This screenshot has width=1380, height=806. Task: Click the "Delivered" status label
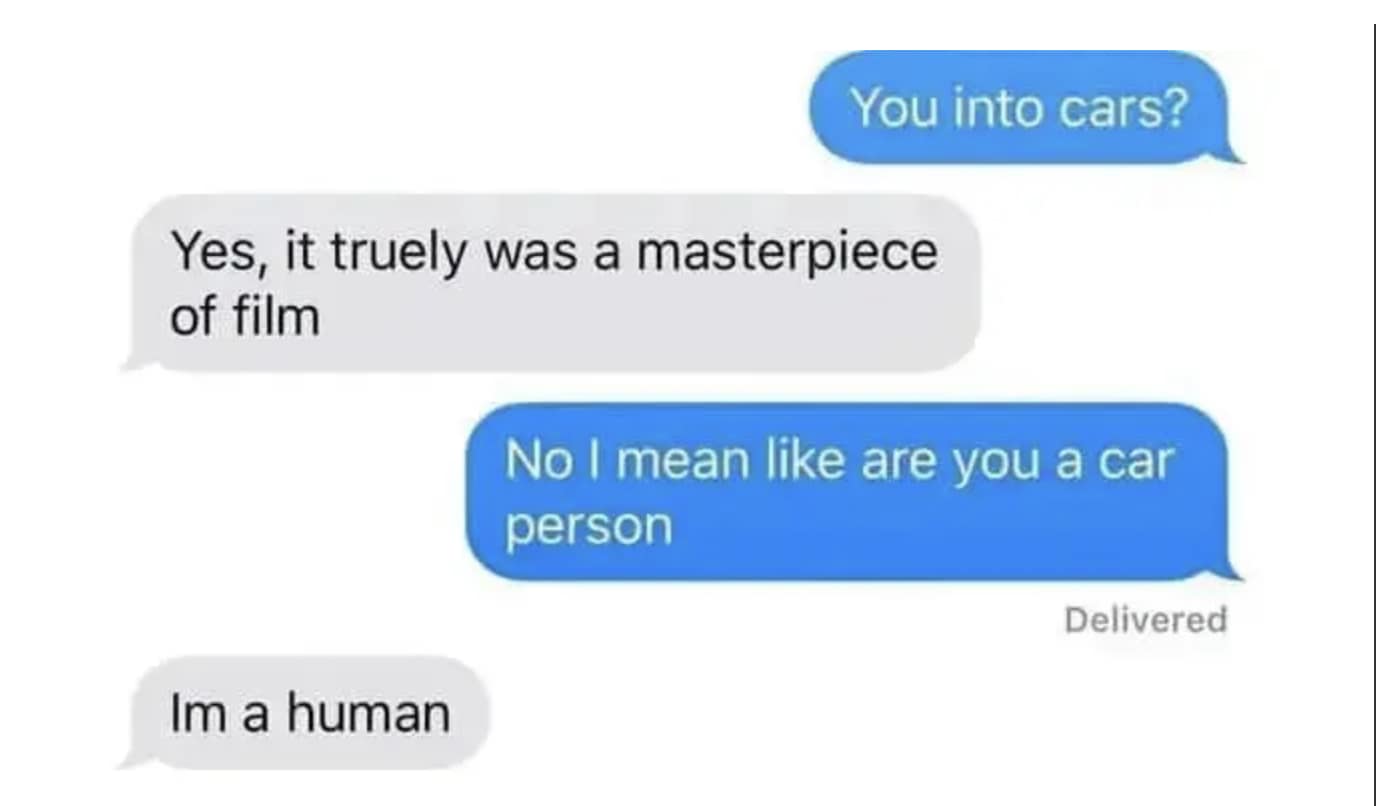(x=1145, y=620)
